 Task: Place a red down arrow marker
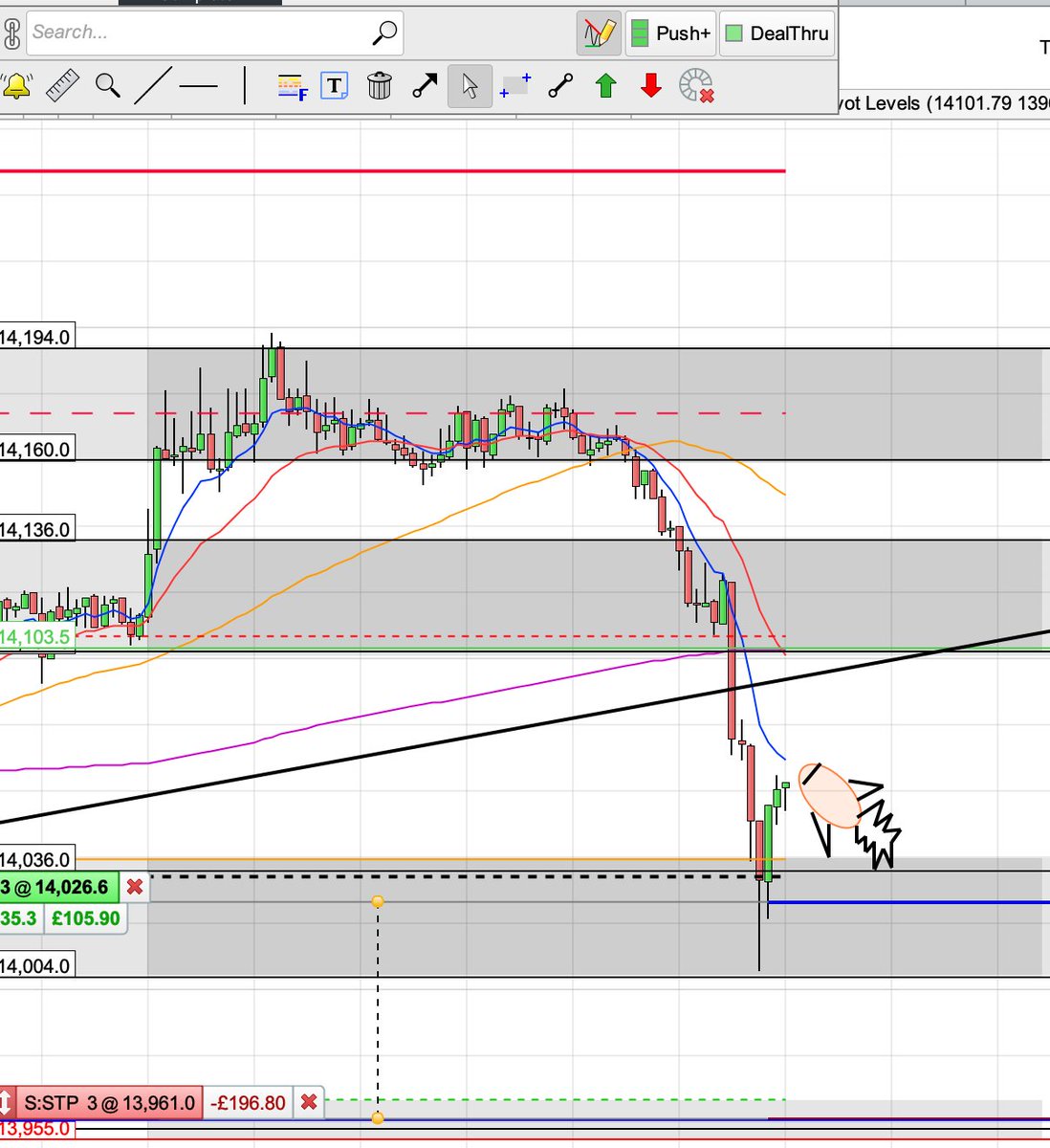click(651, 86)
